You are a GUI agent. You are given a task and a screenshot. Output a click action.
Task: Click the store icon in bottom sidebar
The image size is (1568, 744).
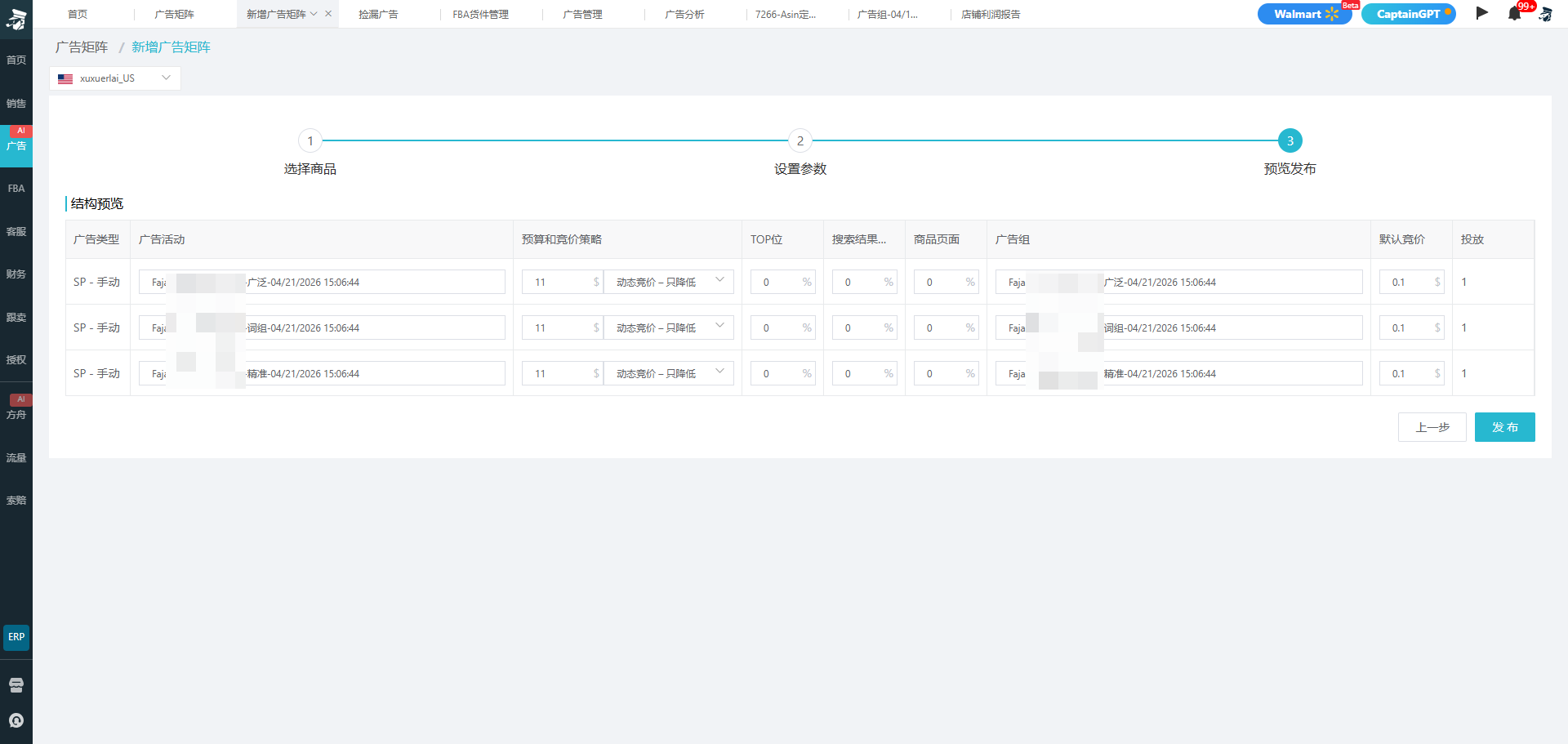click(16, 684)
